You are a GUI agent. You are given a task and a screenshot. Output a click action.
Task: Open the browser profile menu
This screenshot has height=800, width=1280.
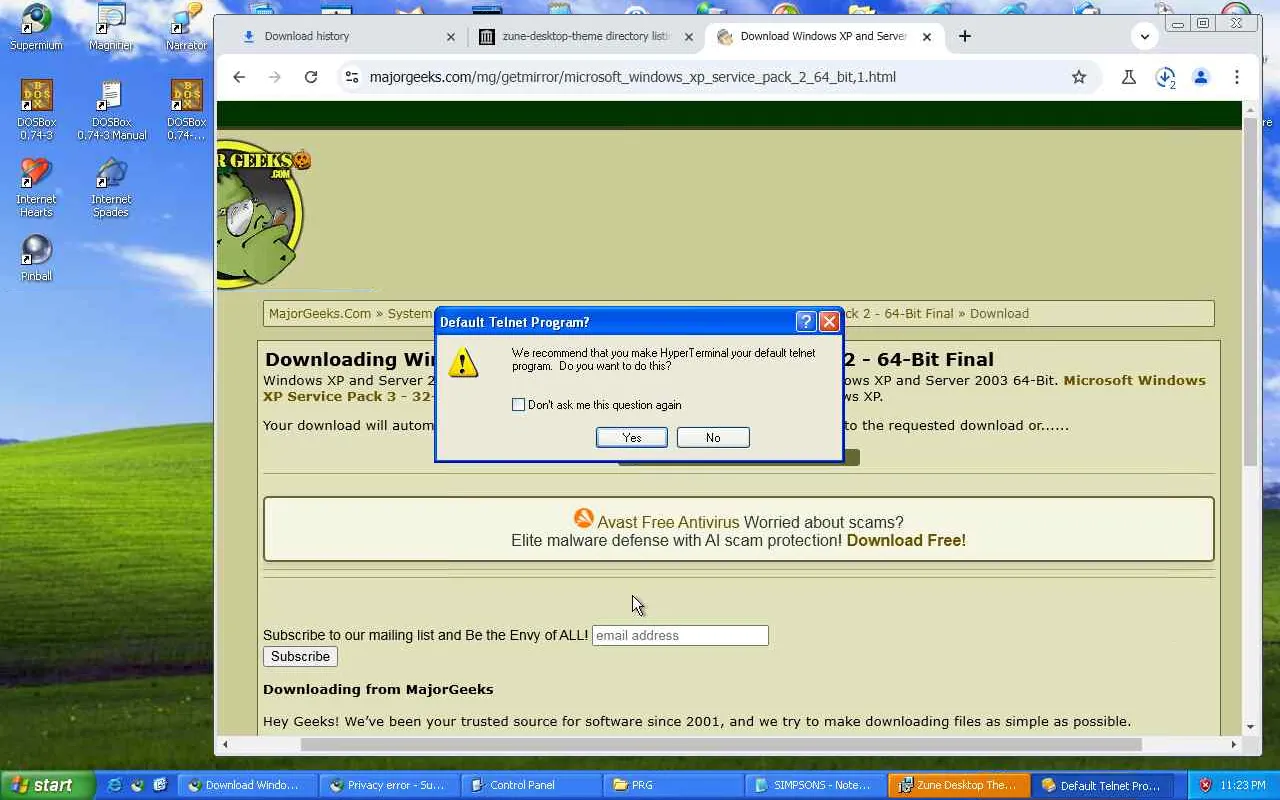(1201, 77)
